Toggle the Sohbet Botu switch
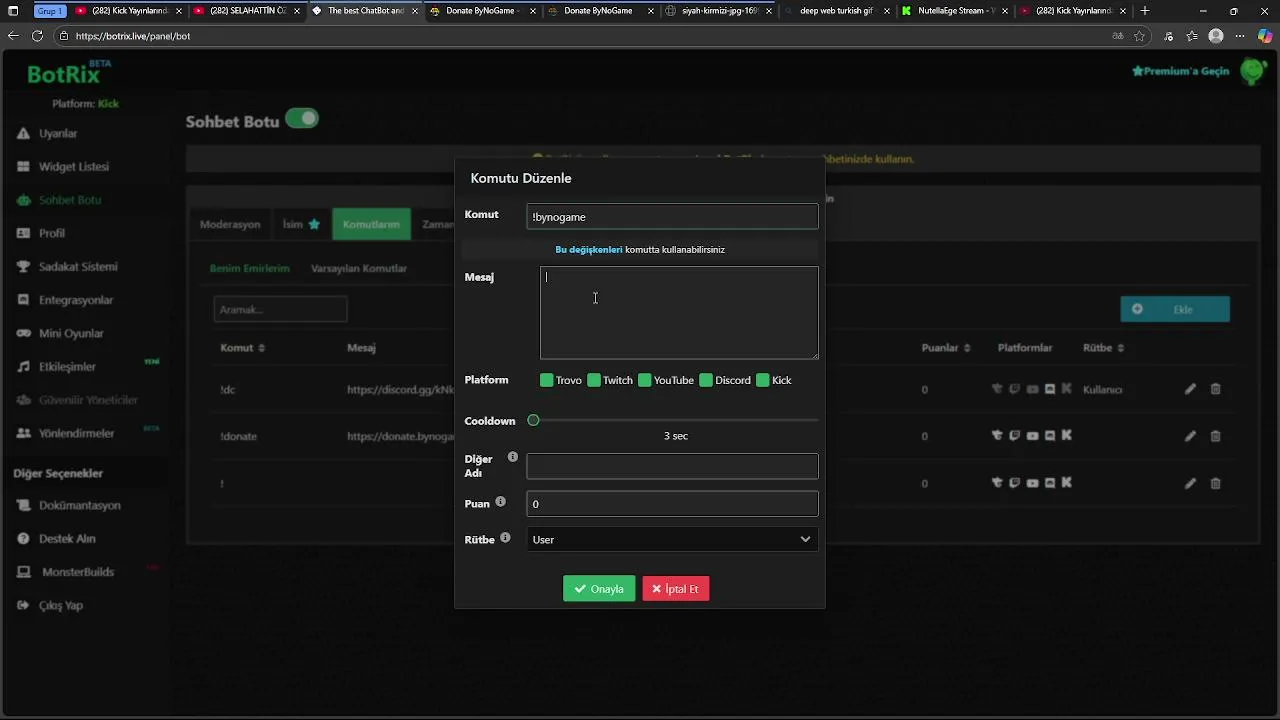The image size is (1280, 720). pos(301,118)
